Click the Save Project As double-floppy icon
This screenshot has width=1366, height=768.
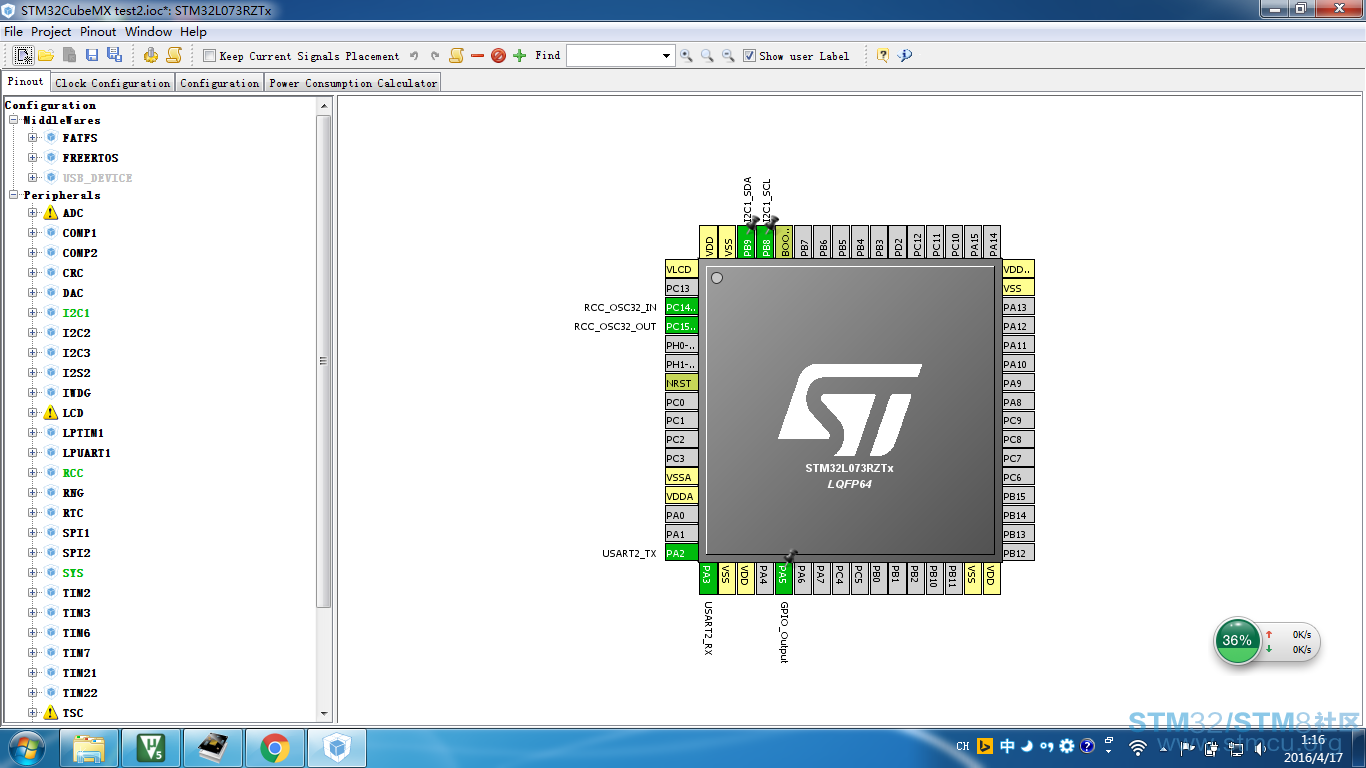[x=113, y=55]
